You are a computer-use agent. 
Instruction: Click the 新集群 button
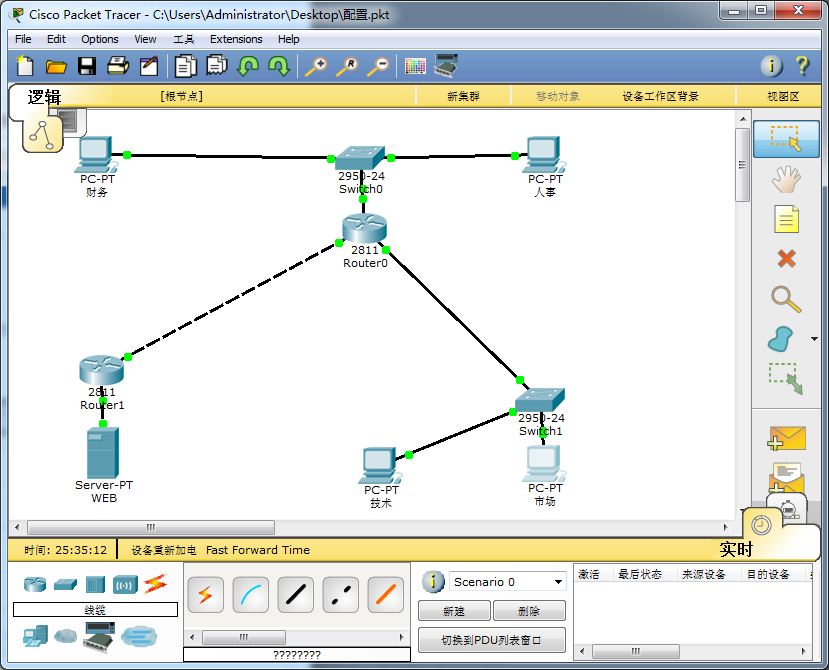[463, 96]
